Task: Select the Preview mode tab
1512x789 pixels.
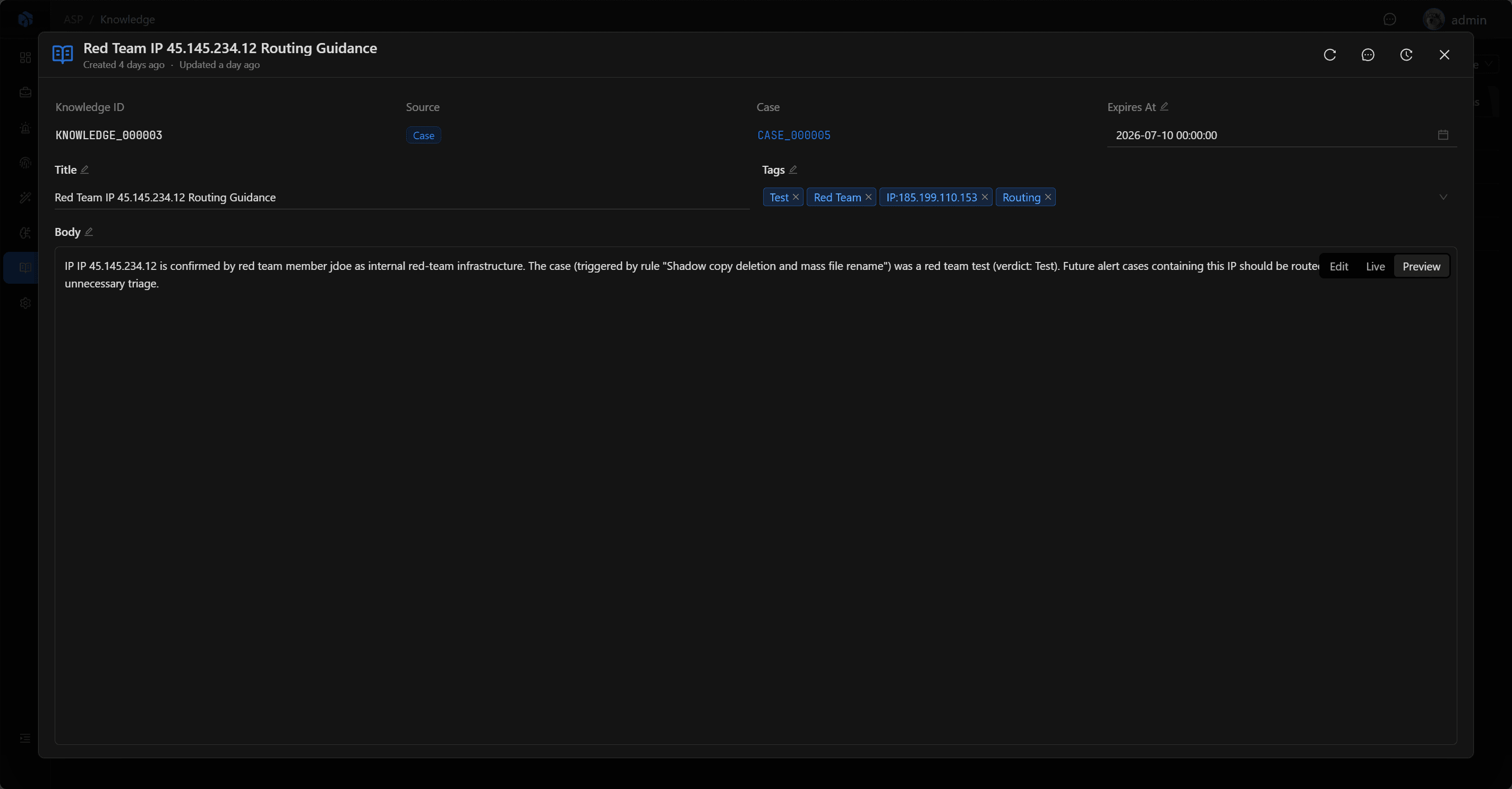Action: coord(1421,267)
